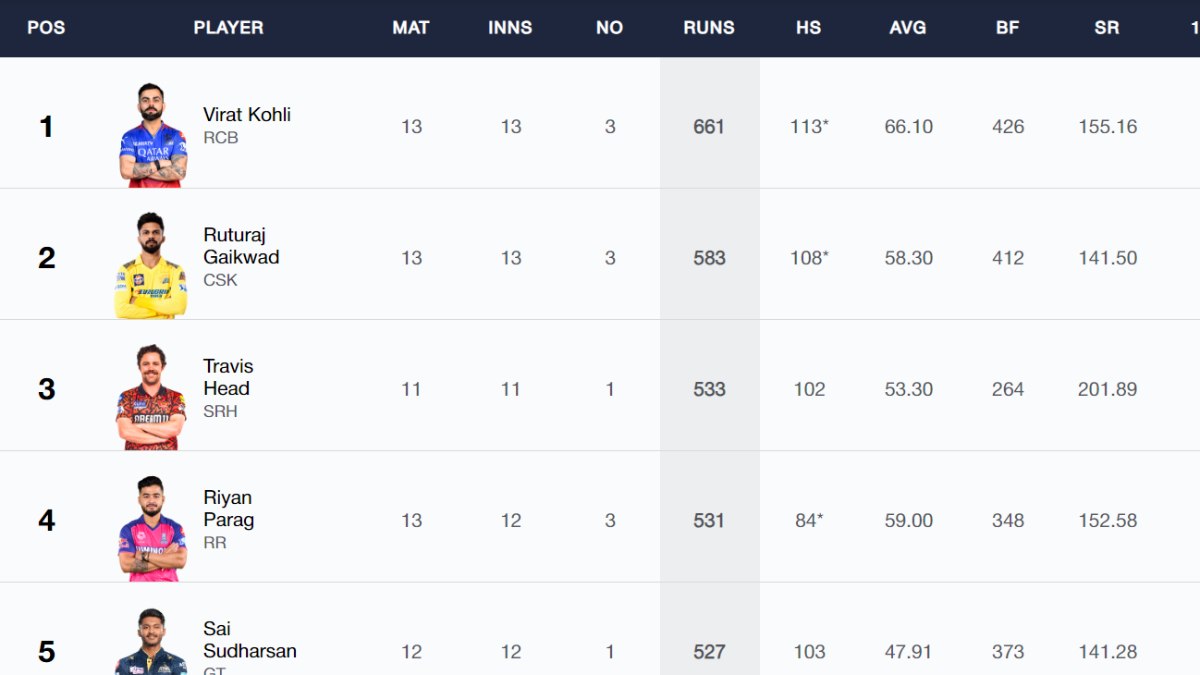
Task: Sort by MAT column header
Action: [411, 28]
